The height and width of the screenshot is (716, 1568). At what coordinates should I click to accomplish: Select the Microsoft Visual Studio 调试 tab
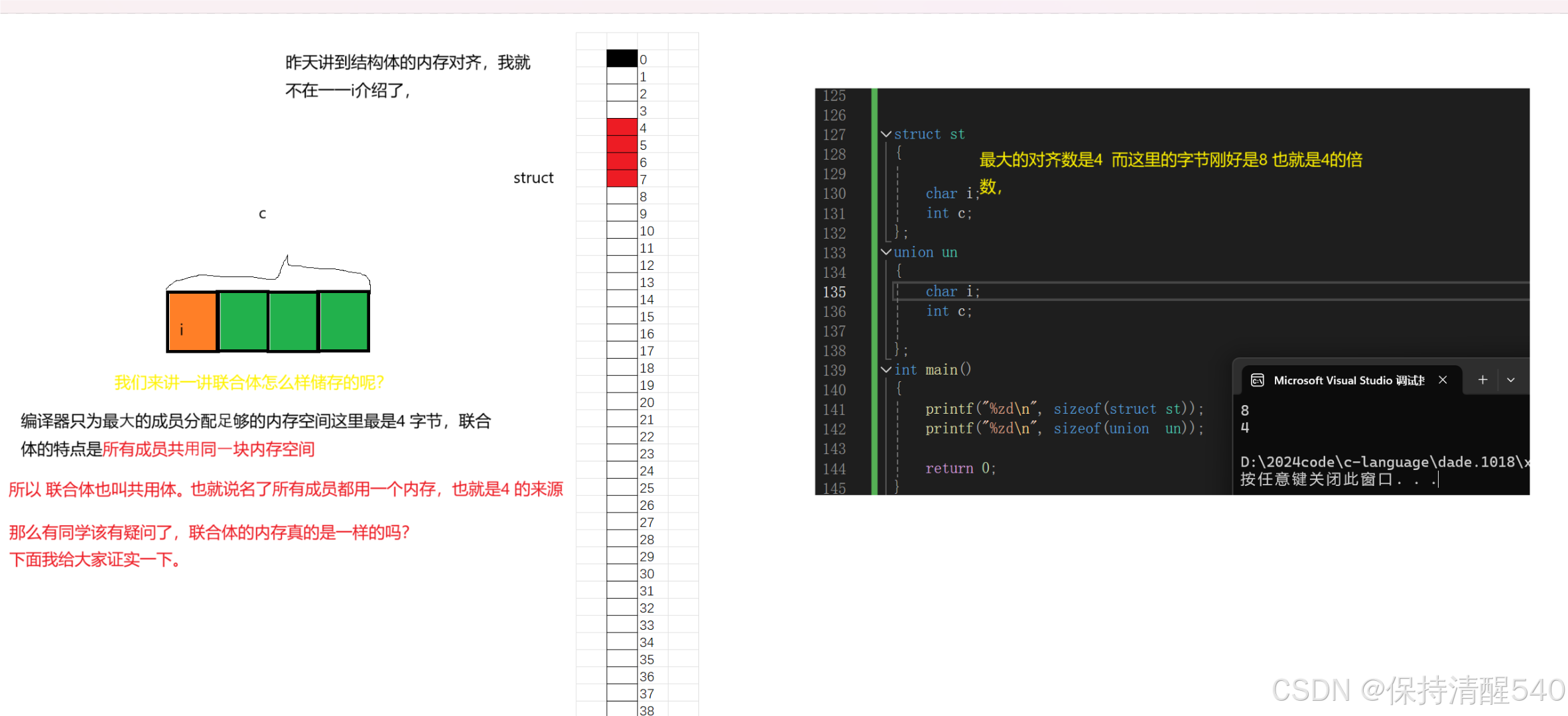(x=1348, y=380)
